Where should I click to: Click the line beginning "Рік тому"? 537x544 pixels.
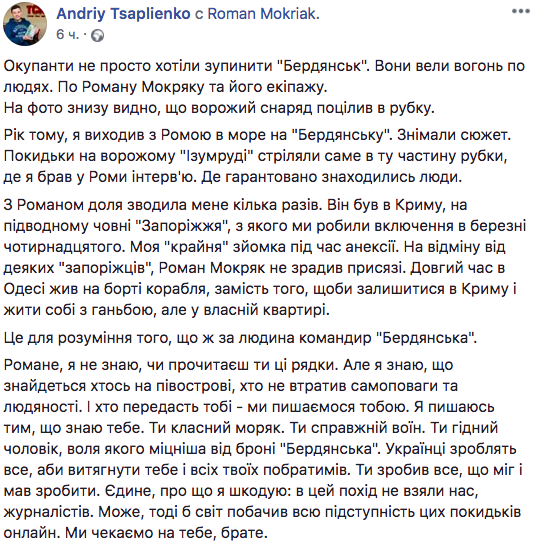click(x=257, y=135)
